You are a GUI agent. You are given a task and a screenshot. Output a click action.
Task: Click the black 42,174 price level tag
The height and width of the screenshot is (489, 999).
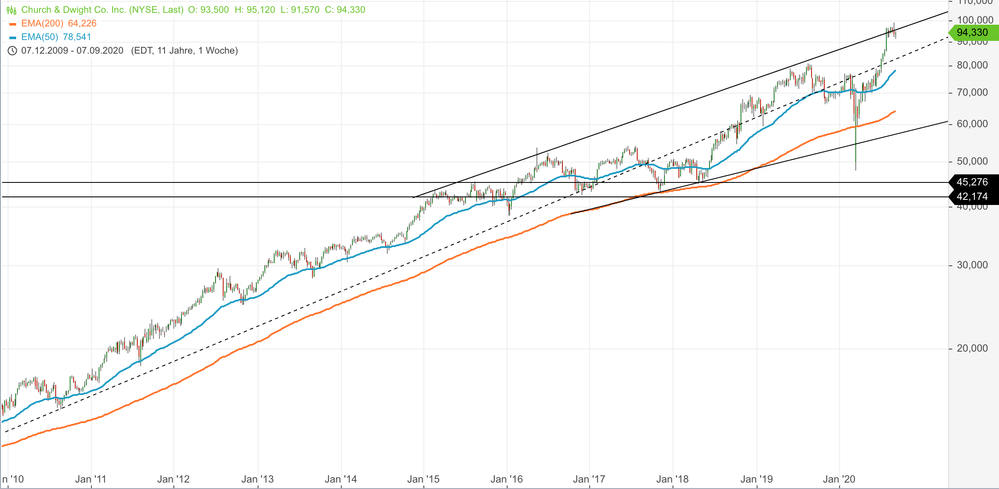point(972,197)
